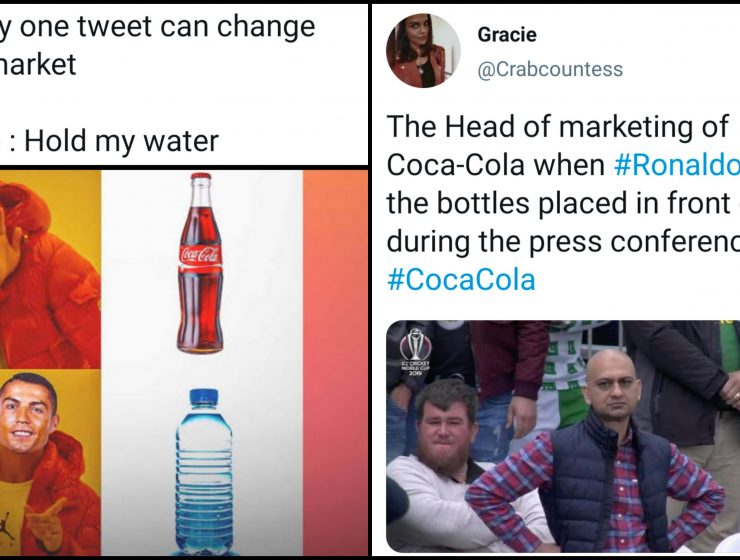The height and width of the screenshot is (560, 740).
Task: Open Gracie's round profile avatar
Action: coord(423,50)
